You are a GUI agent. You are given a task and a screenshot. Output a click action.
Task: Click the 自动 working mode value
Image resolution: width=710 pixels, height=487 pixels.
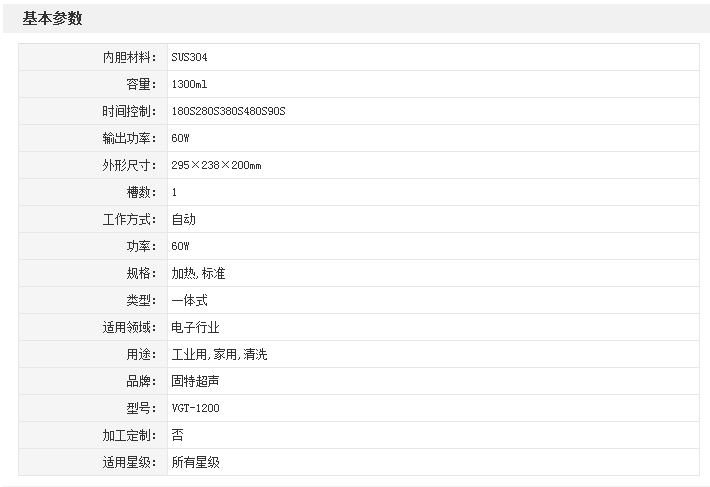pyautogui.click(x=183, y=219)
